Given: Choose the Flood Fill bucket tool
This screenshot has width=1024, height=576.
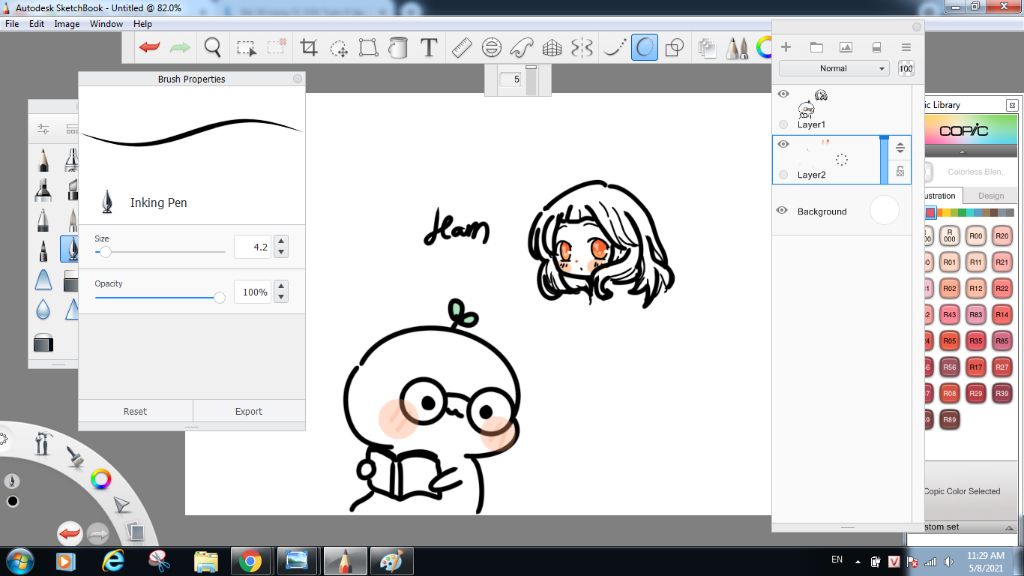Looking at the screenshot, I should point(398,47).
